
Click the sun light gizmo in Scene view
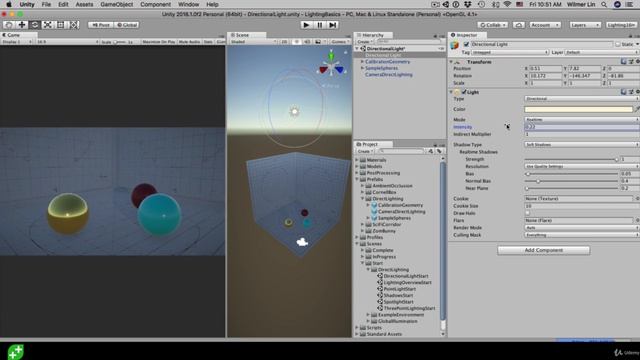(294, 111)
